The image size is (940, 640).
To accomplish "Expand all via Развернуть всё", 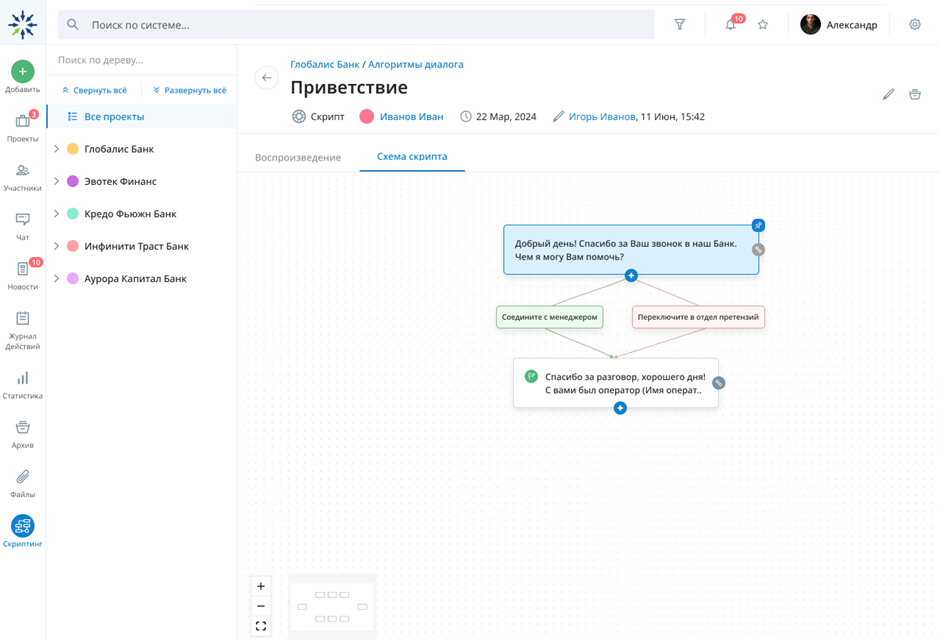I will pos(189,90).
